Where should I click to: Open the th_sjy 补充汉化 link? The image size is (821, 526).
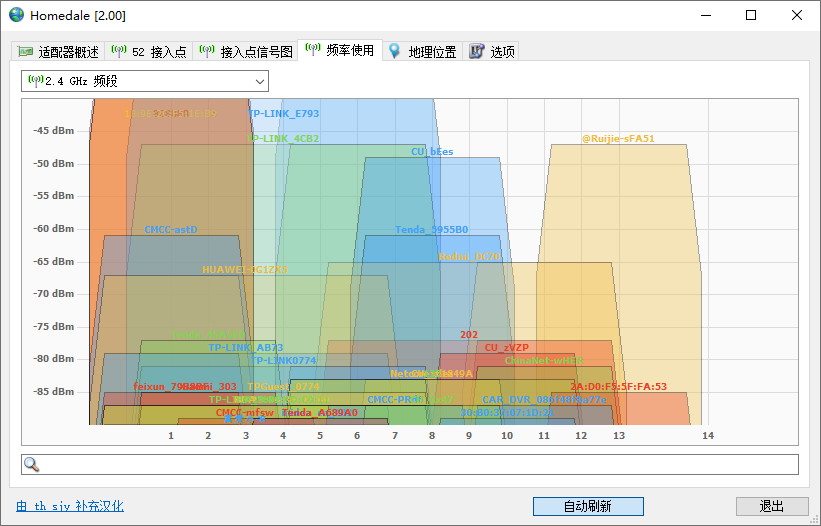tap(70, 506)
